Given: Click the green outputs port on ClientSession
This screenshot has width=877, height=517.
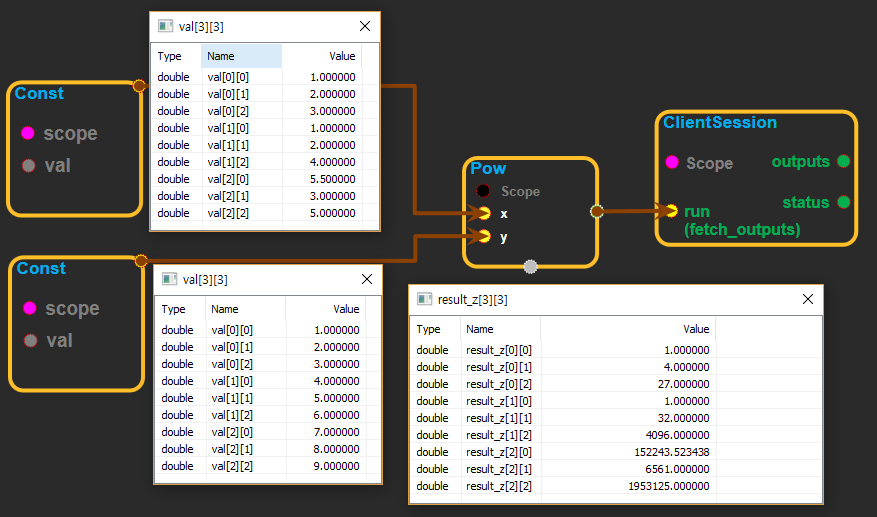Looking at the screenshot, I should coord(843,161).
